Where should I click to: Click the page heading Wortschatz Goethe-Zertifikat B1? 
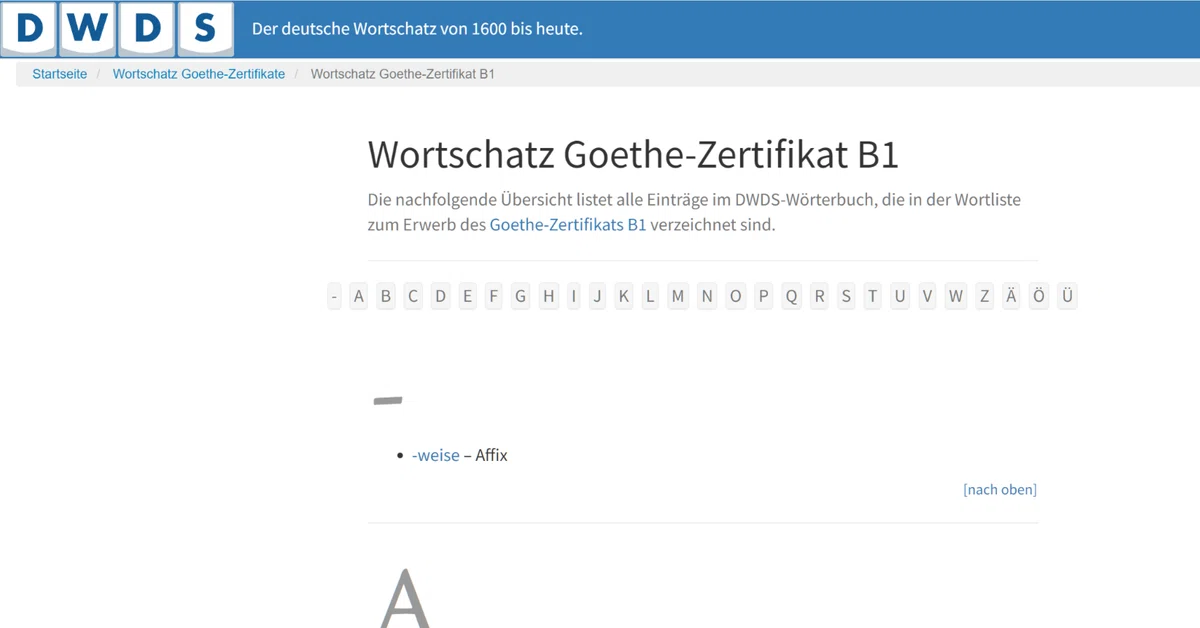[x=634, y=155]
